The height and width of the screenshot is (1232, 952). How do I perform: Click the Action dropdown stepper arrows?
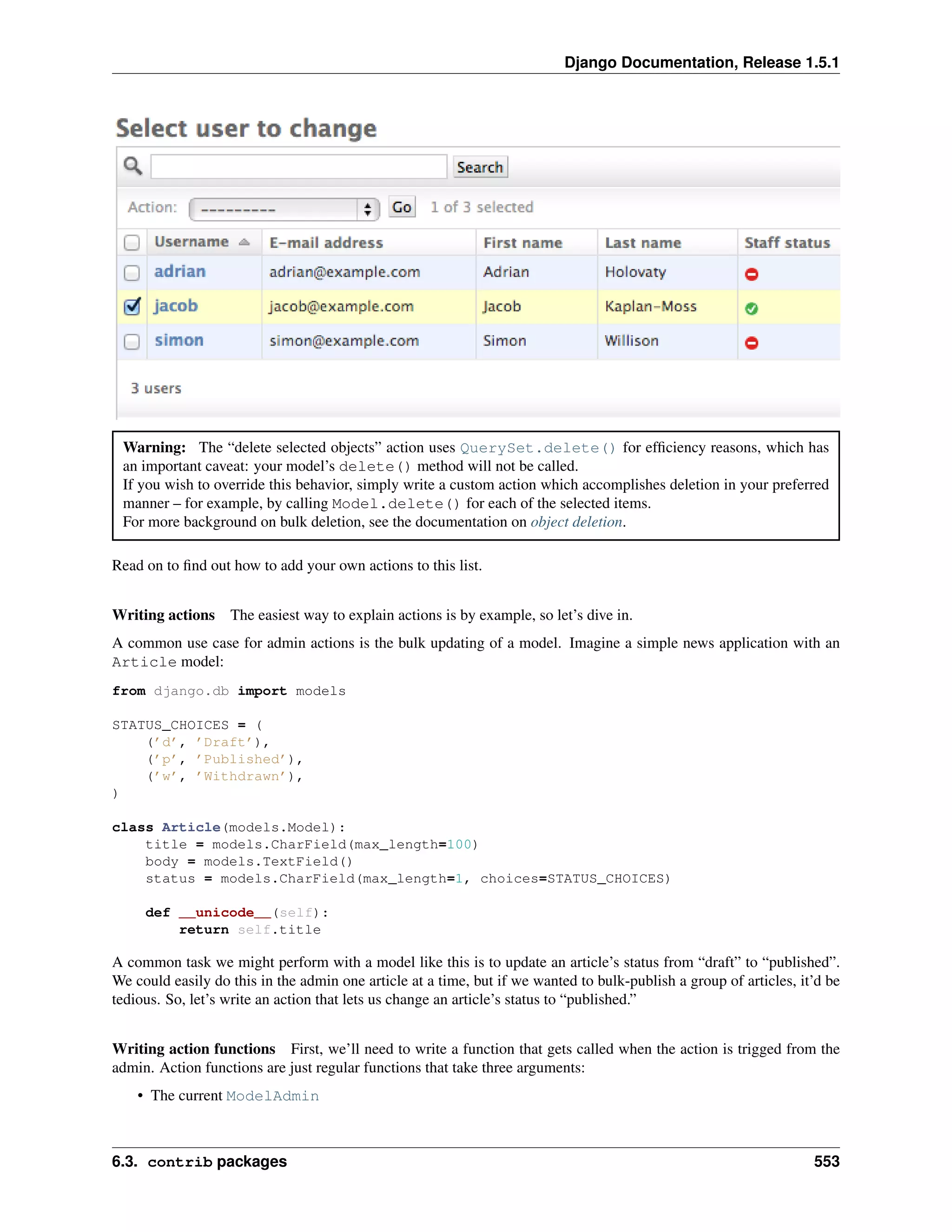[x=368, y=209]
